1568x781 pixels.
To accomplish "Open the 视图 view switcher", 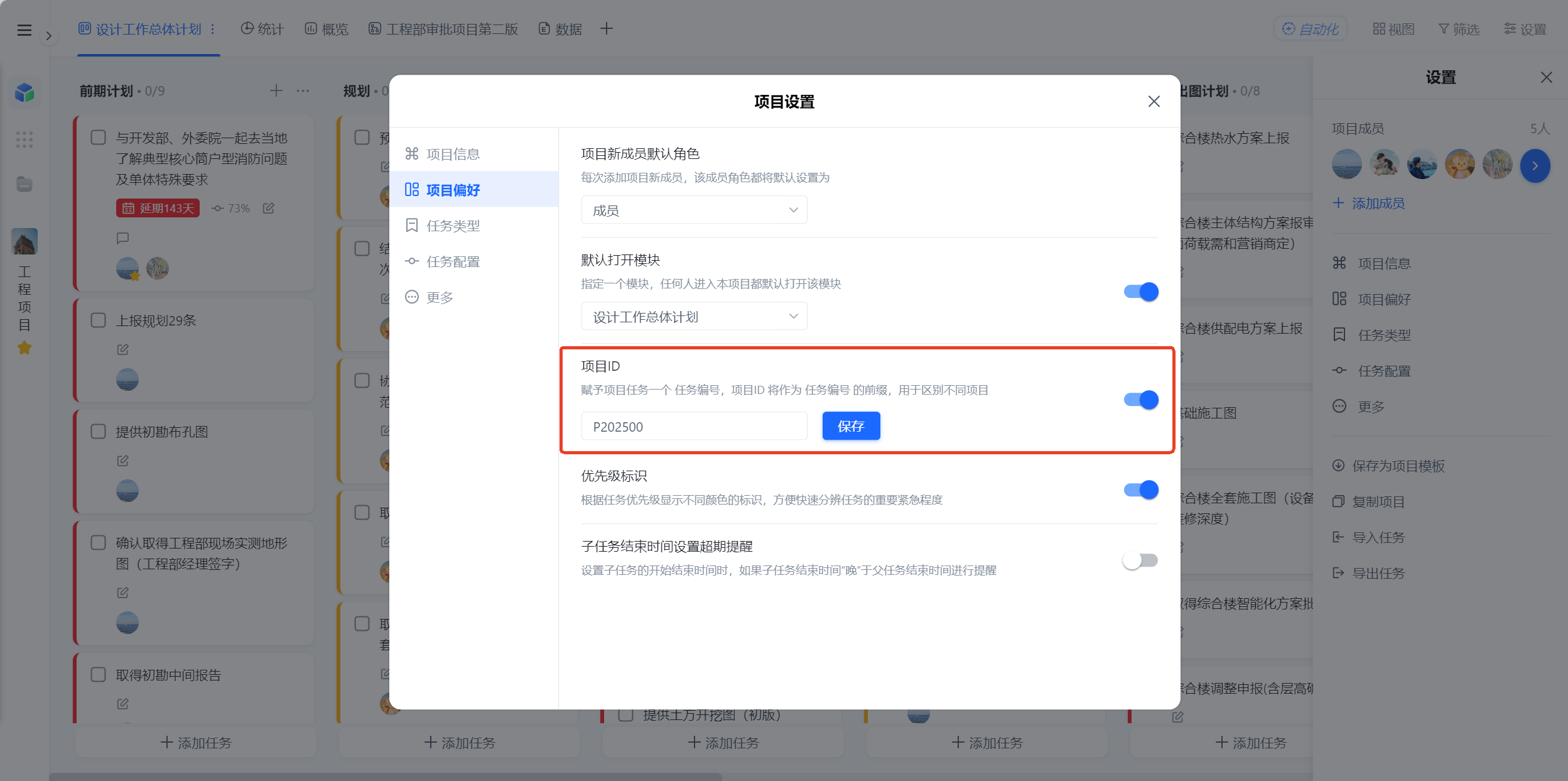I will coord(1393,29).
